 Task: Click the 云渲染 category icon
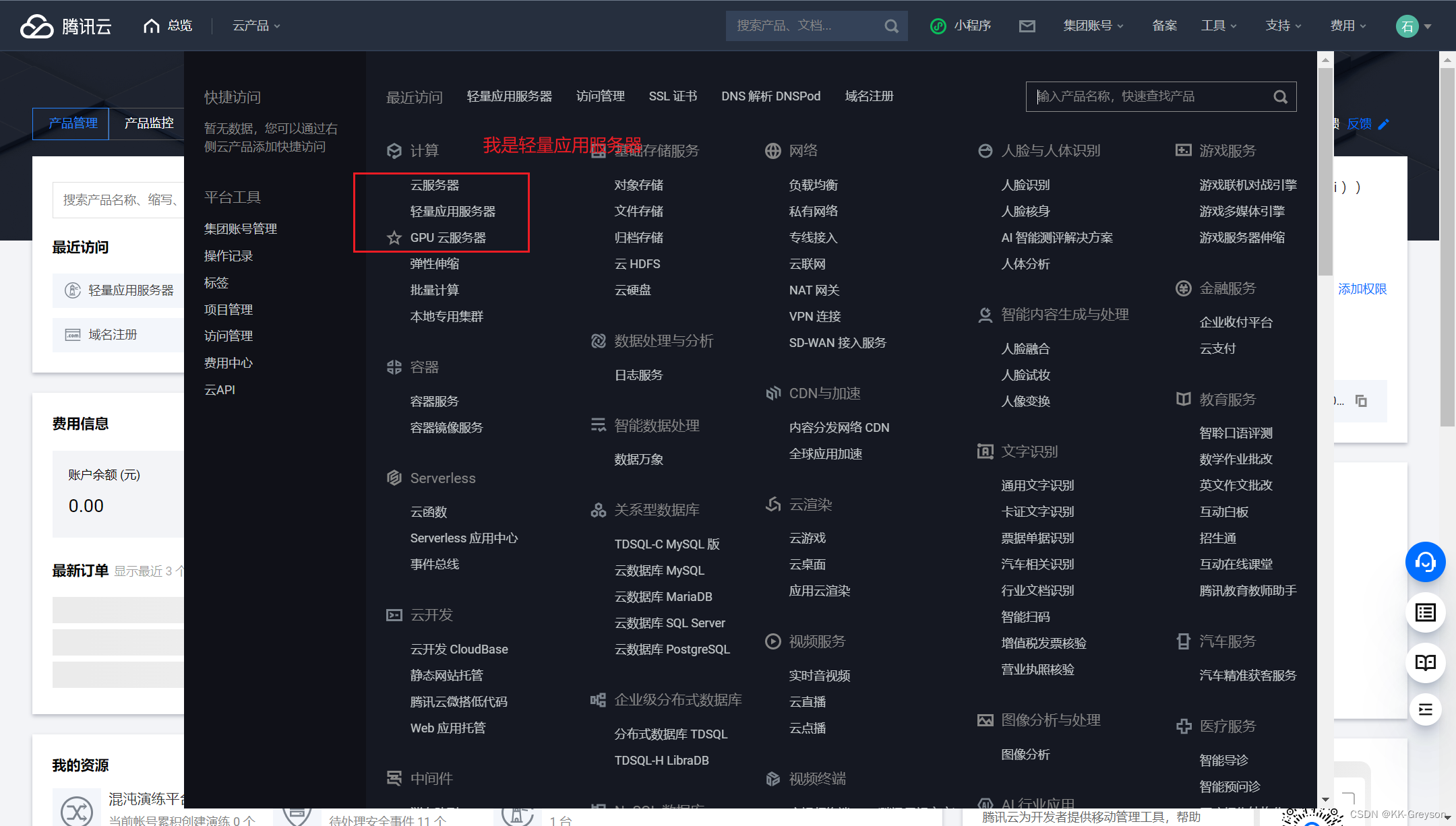click(773, 504)
